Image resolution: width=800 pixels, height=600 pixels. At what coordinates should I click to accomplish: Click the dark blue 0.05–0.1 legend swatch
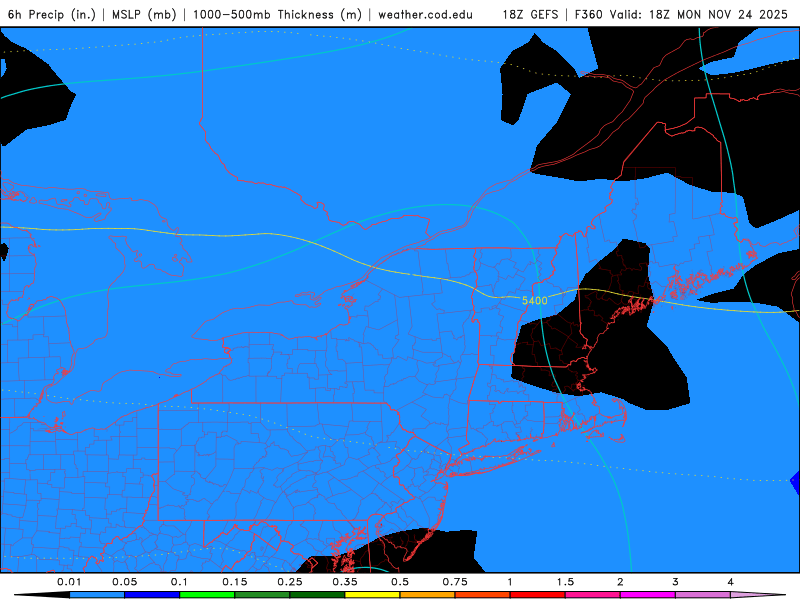pyautogui.click(x=152, y=595)
